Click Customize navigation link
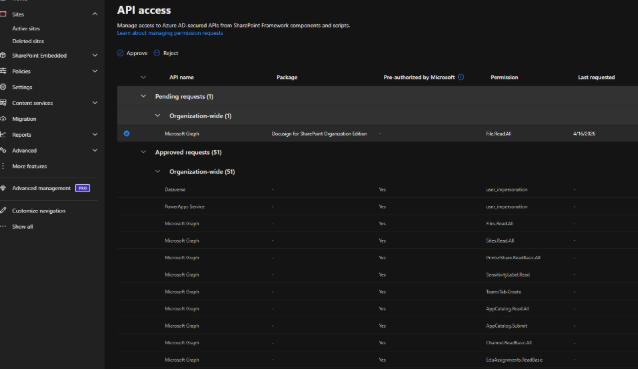 [x=39, y=211]
